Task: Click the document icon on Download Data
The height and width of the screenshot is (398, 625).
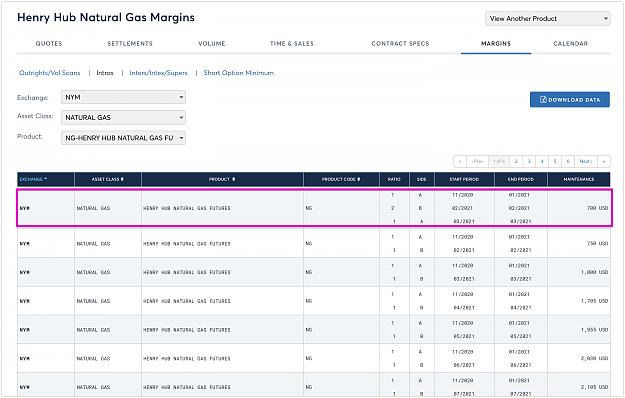Action: pyautogui.click(x=543, y=100)
